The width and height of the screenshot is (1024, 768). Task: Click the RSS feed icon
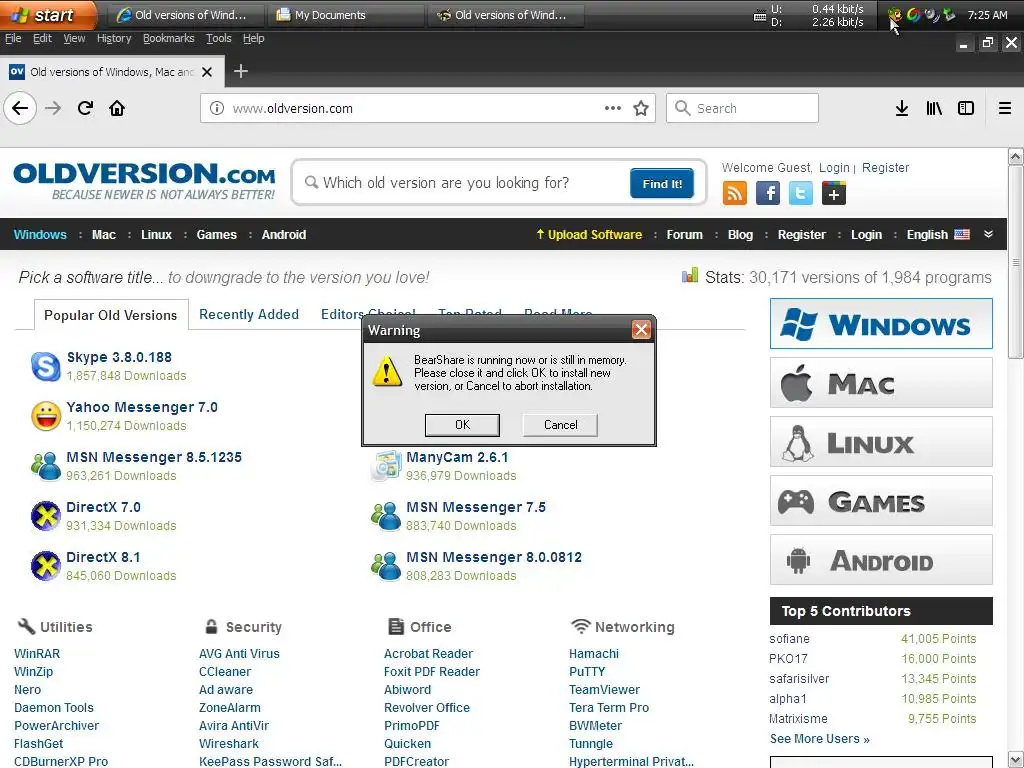pyautogui.click(x=734, y=193)
